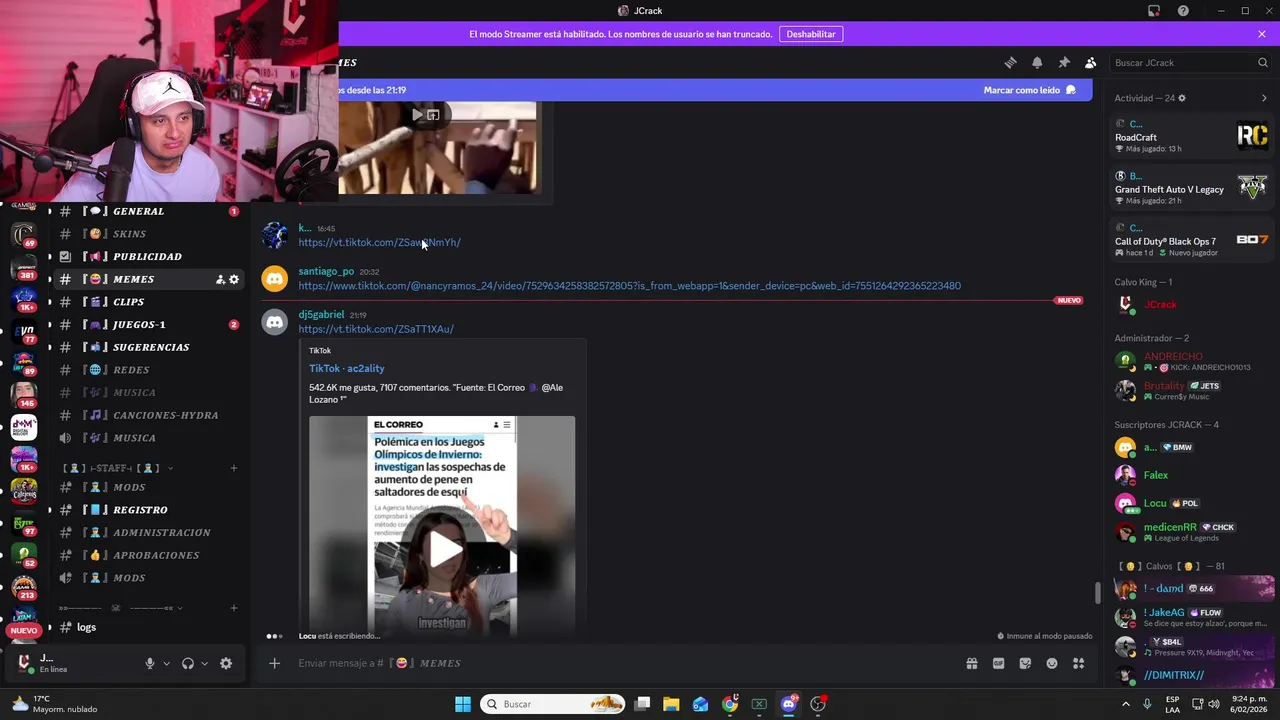
Task: Add a channel to STAFF category
Action: pos(234,468)
